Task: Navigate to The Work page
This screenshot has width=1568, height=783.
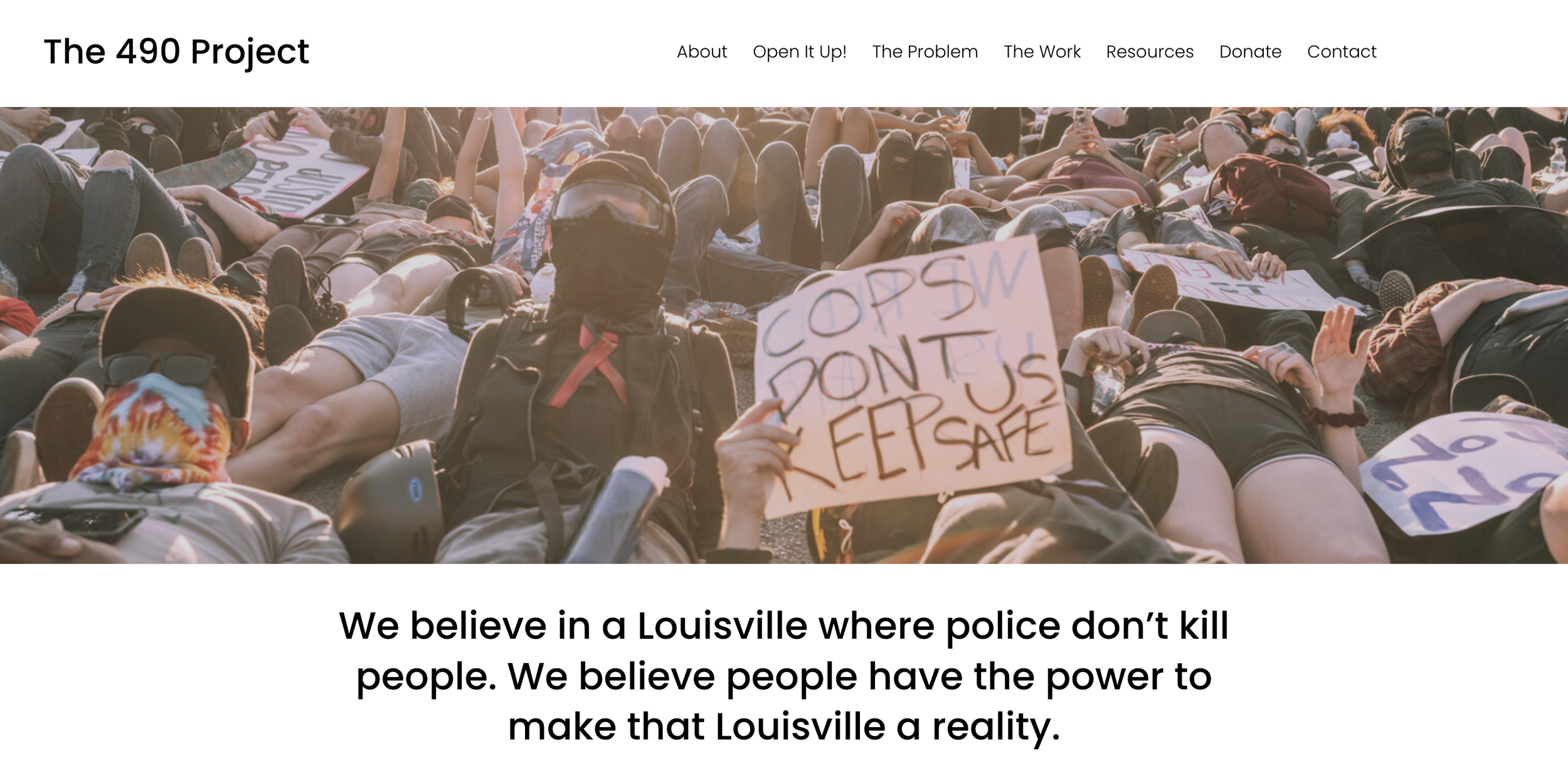Action: (x=1042, y=51)
